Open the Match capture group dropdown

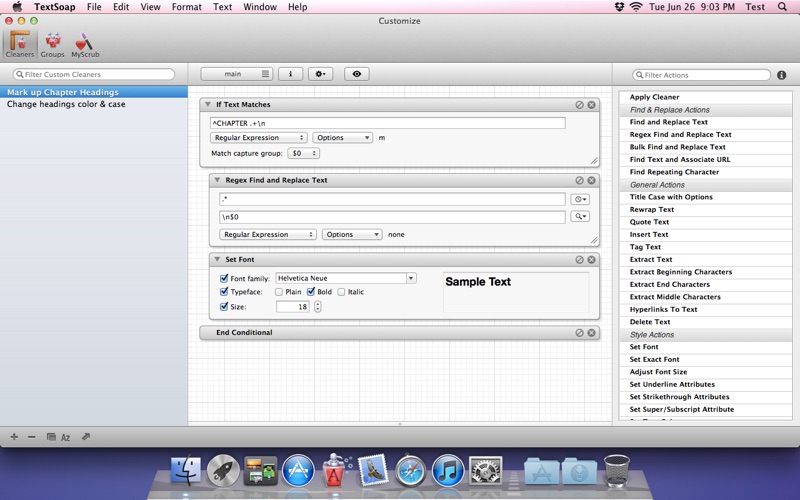[x=304, y=153]
